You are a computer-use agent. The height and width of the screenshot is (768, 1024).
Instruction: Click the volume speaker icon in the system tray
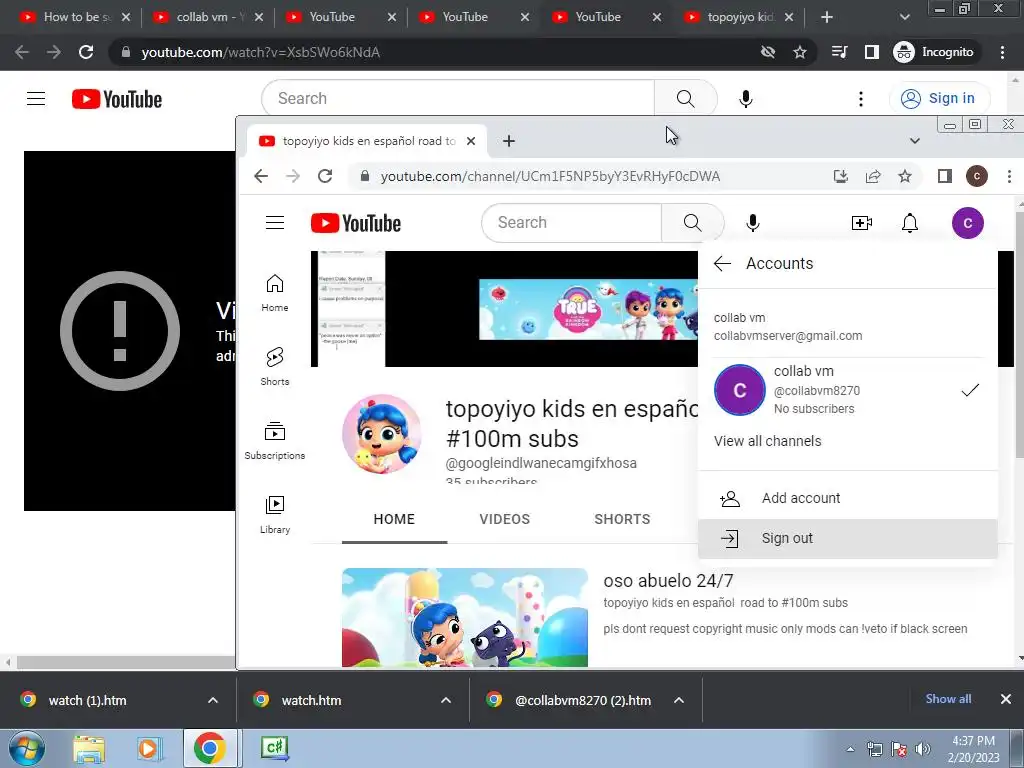coord(923,749)
